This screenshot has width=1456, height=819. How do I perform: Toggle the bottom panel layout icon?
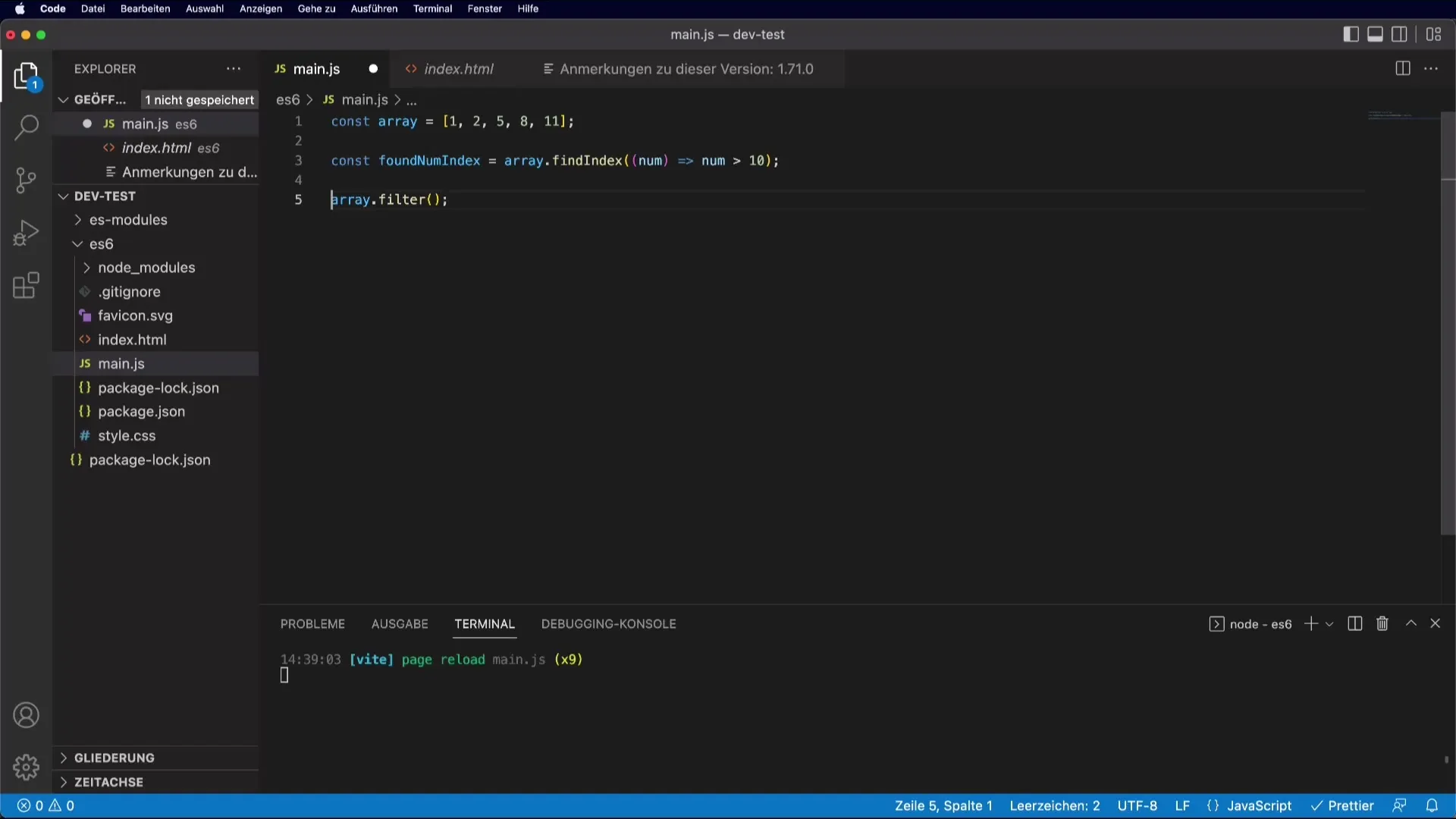(1375, 35)
